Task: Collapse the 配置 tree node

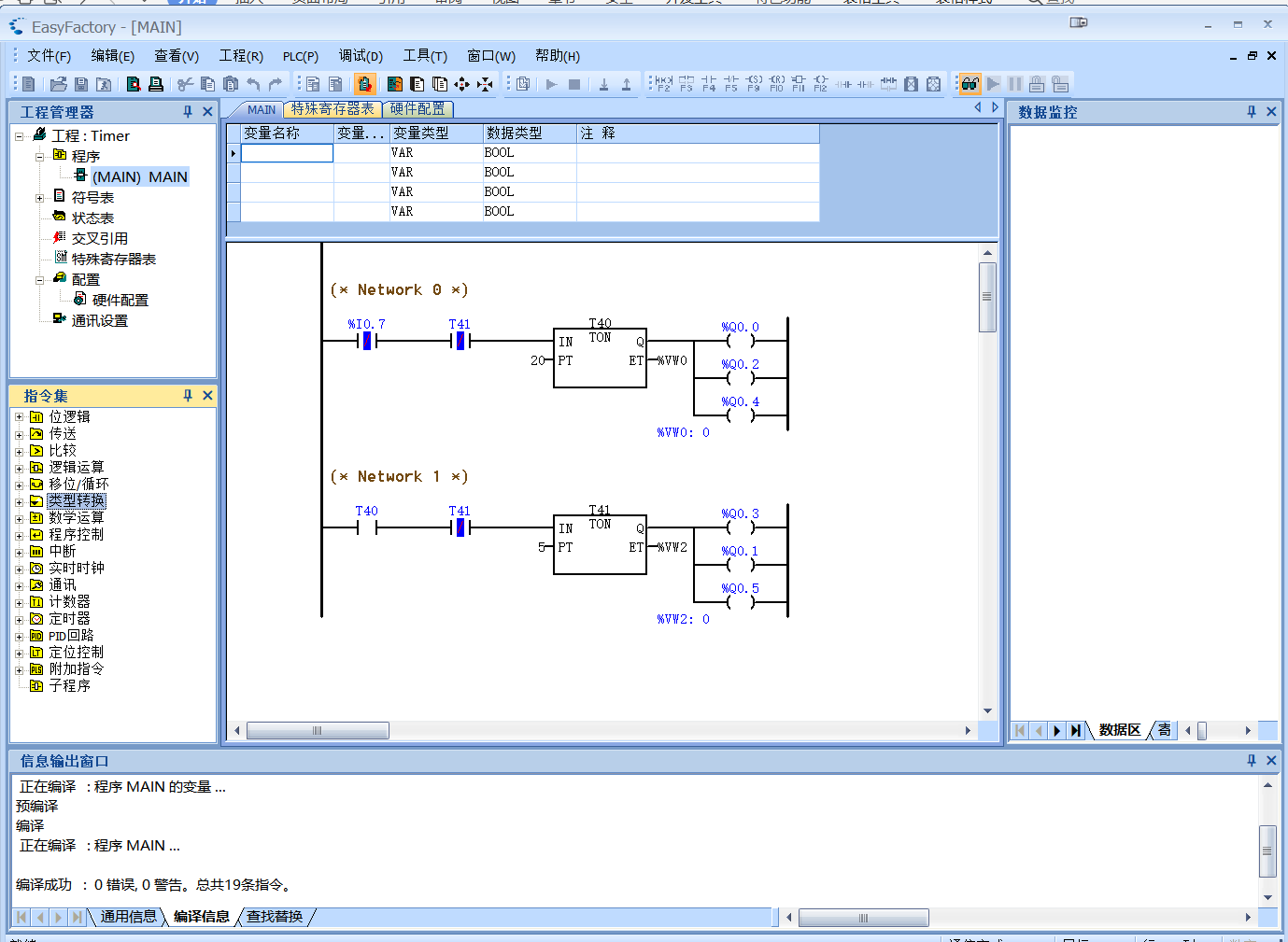Action: pyautogui.click(x=37, y=278)
